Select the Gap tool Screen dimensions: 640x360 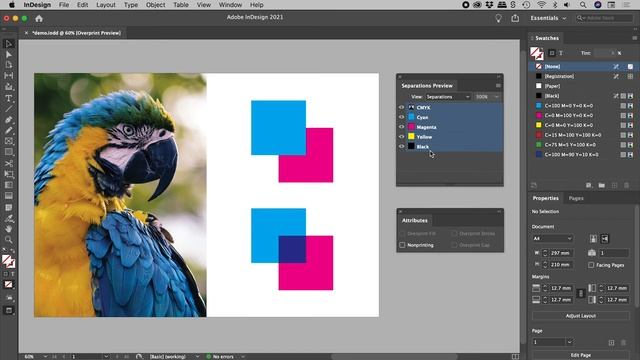[9, 76]
